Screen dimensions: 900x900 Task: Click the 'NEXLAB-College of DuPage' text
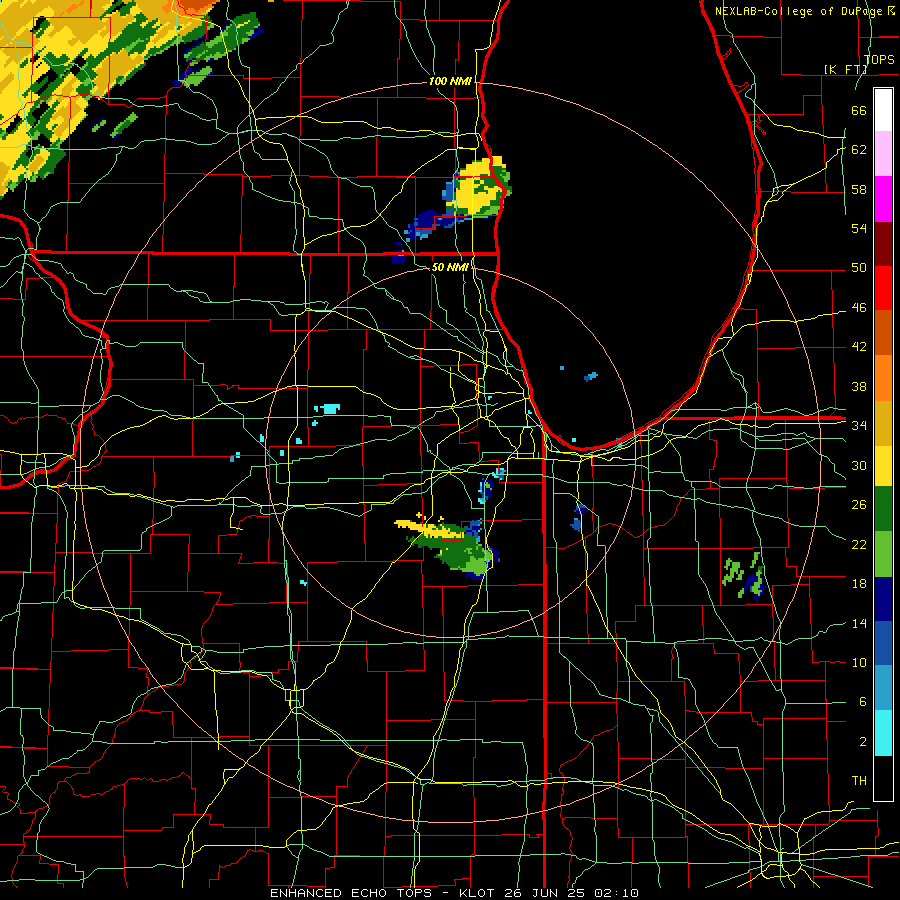(800, 11)
